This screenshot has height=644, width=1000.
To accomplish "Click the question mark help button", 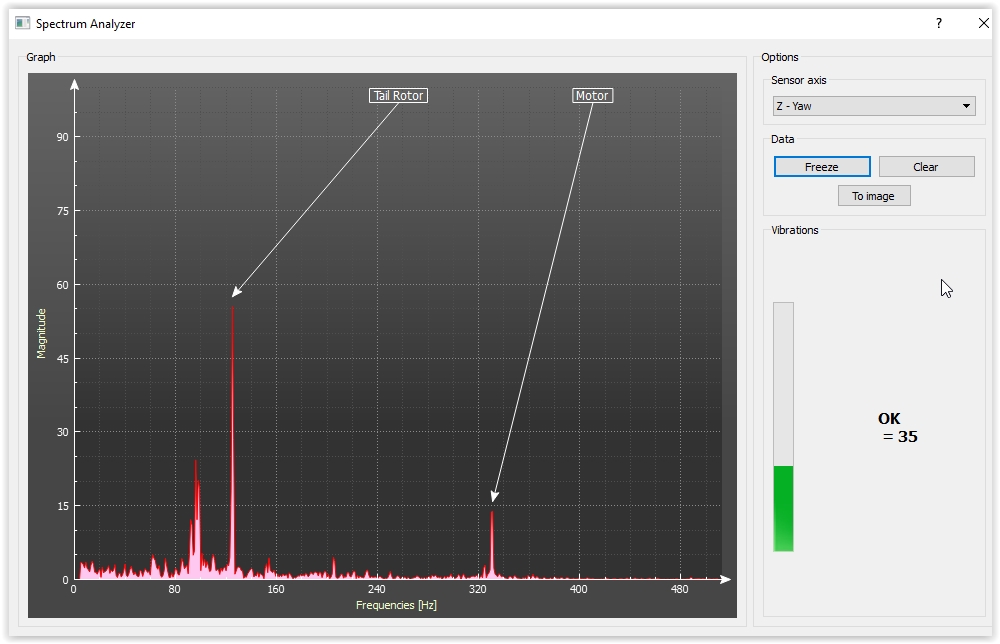I will pos(938,23).
